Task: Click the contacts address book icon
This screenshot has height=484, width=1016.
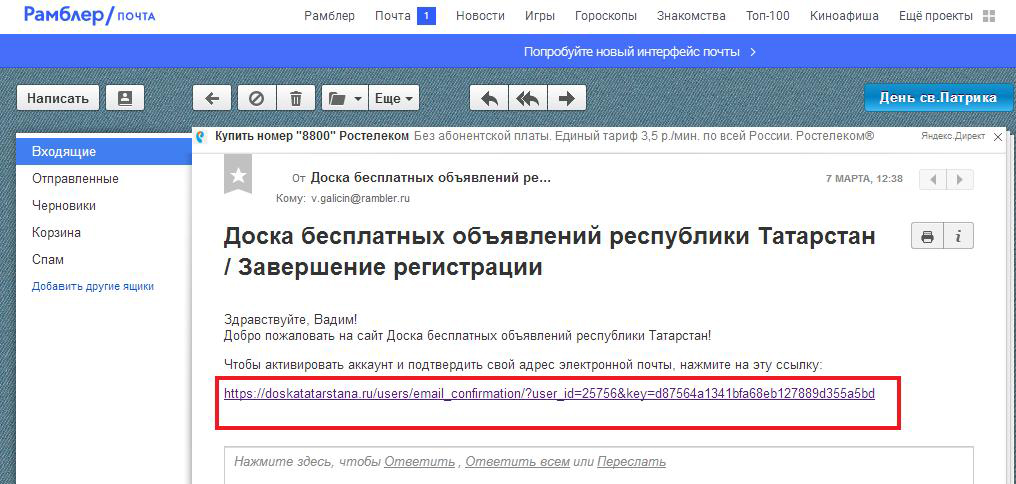Action: tap(125, 98)
